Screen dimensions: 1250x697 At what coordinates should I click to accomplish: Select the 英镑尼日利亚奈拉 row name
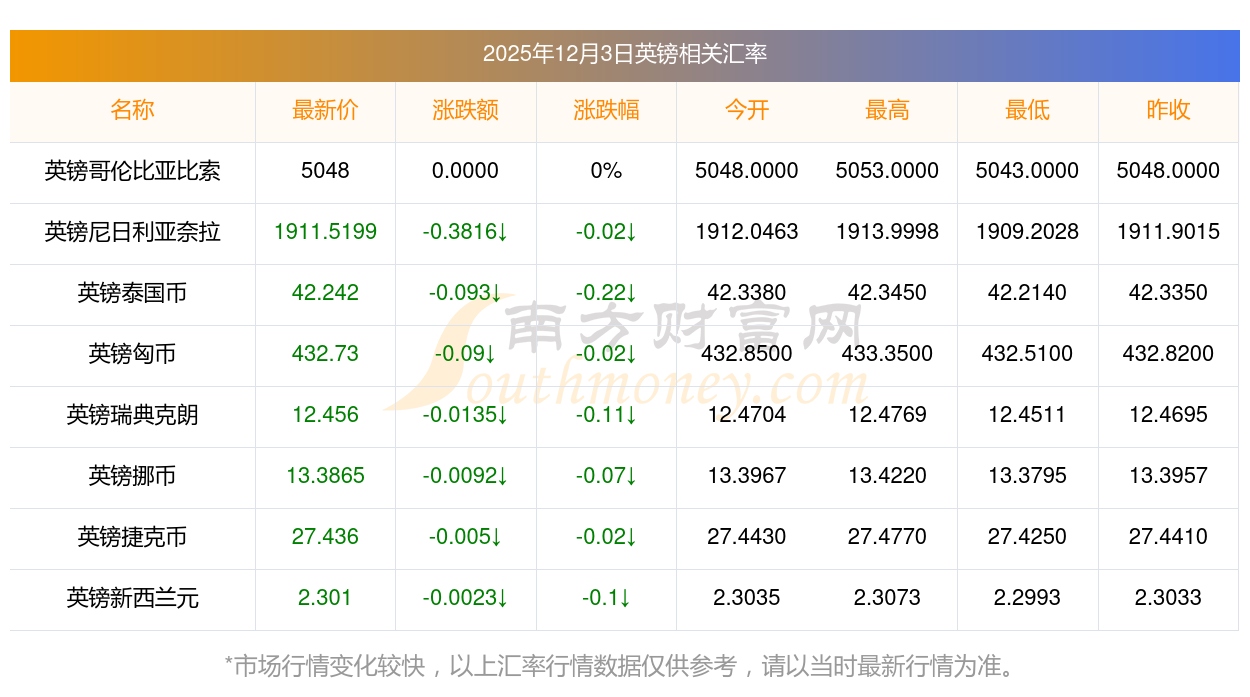[x=133, y=232]
